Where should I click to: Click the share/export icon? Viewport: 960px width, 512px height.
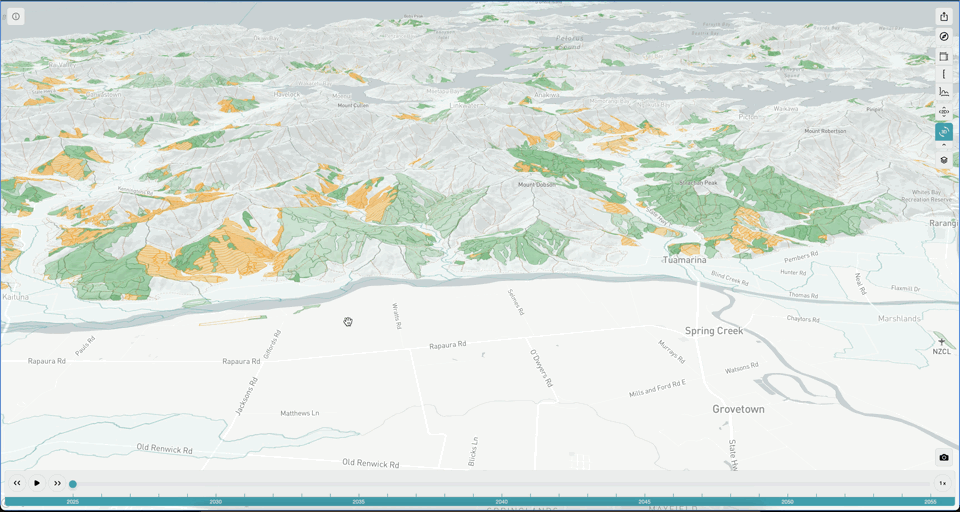(944, 17)
